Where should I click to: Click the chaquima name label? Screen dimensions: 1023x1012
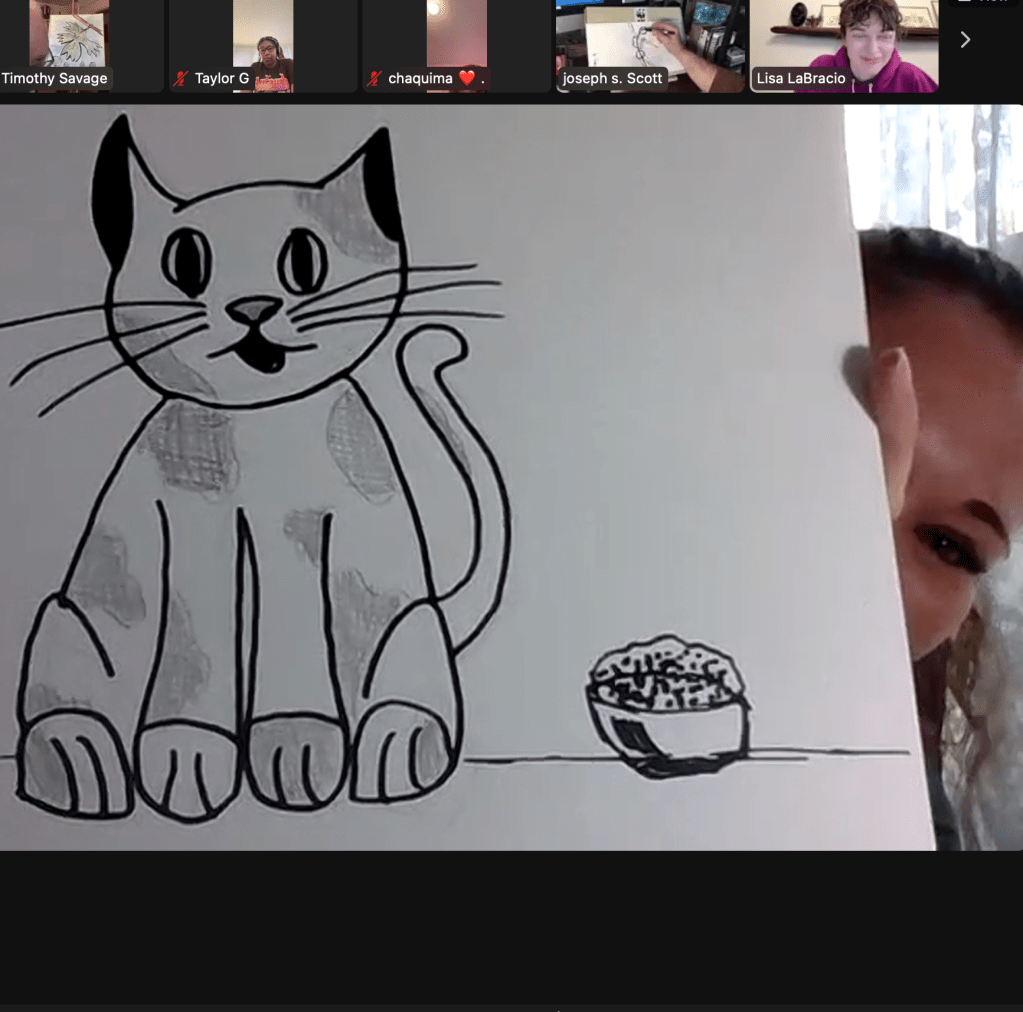tap(420, 78)
